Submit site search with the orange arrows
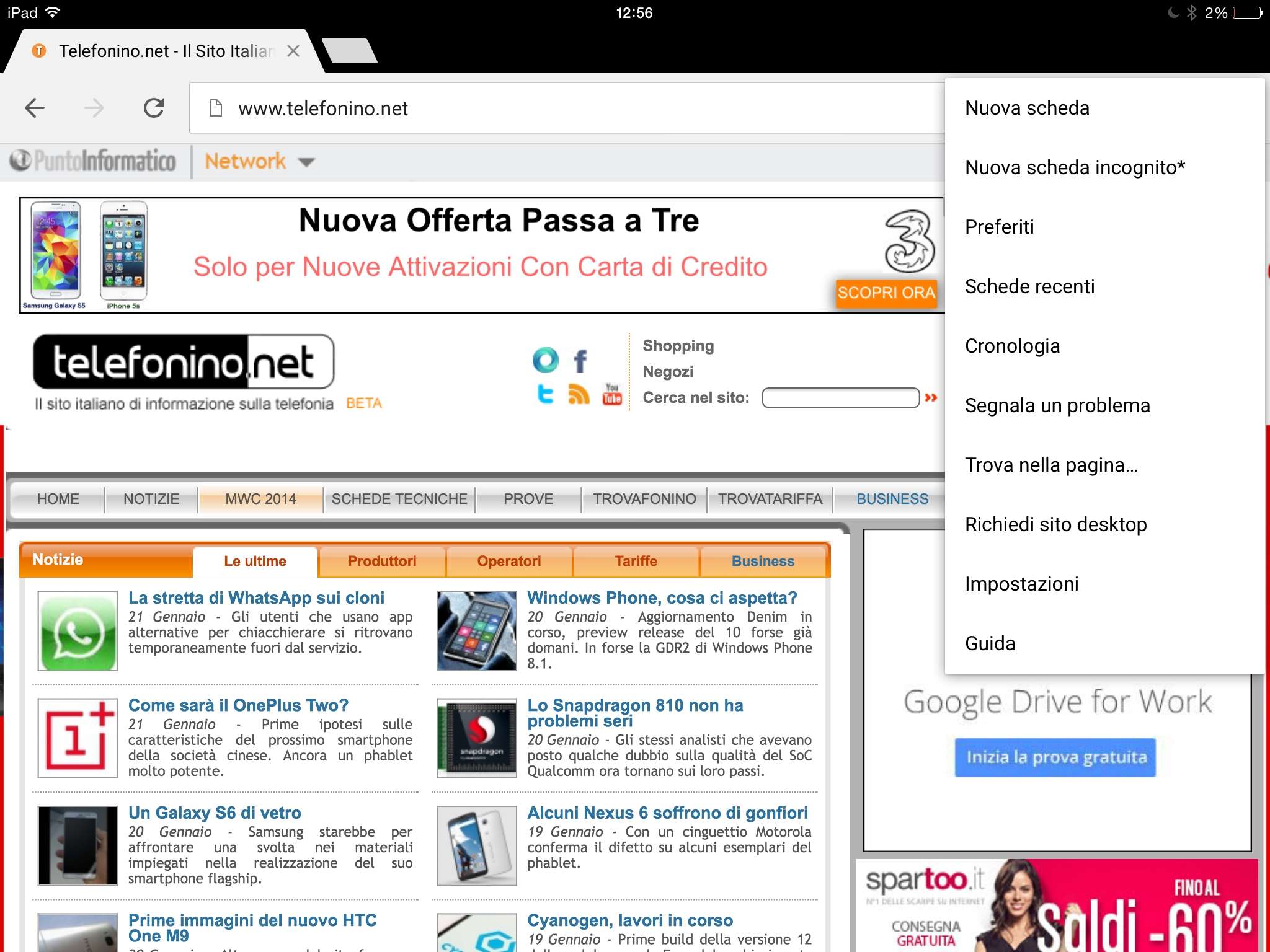Viewport: 1270px width, 952px height. (931, 398)
